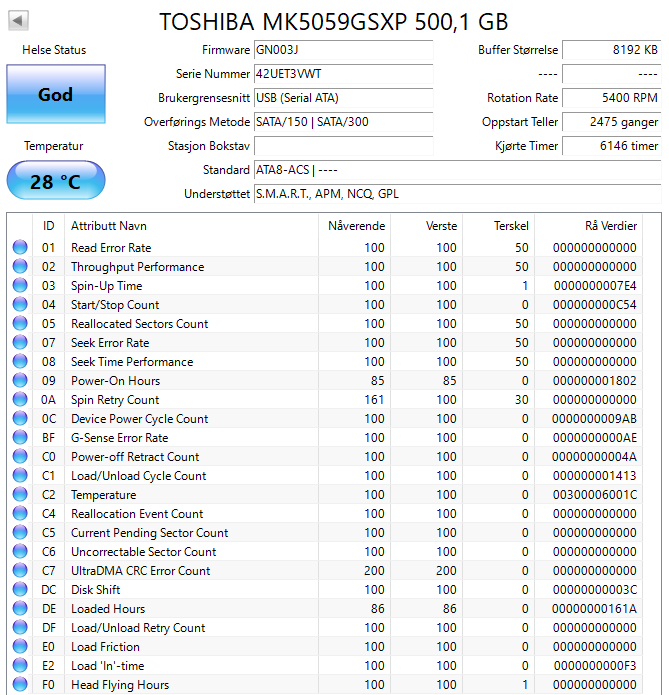
Task: Click the status icon for Reallocated Sectors Count
Action: 20,324
